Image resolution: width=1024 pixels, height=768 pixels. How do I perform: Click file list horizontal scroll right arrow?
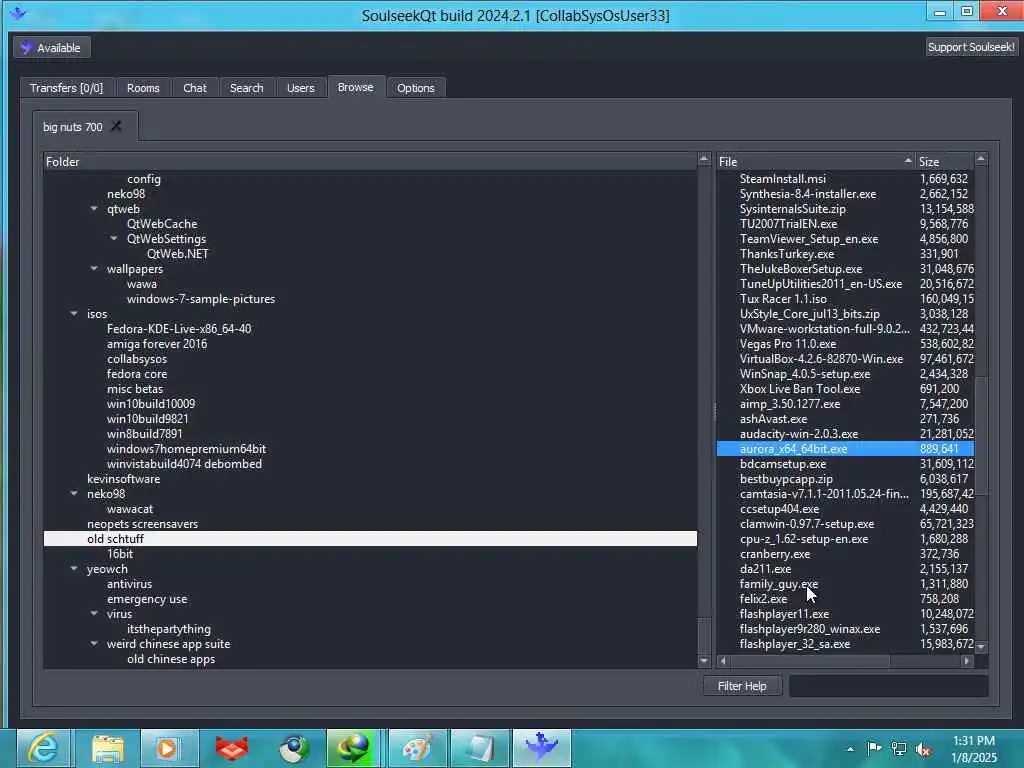point(966,661)
